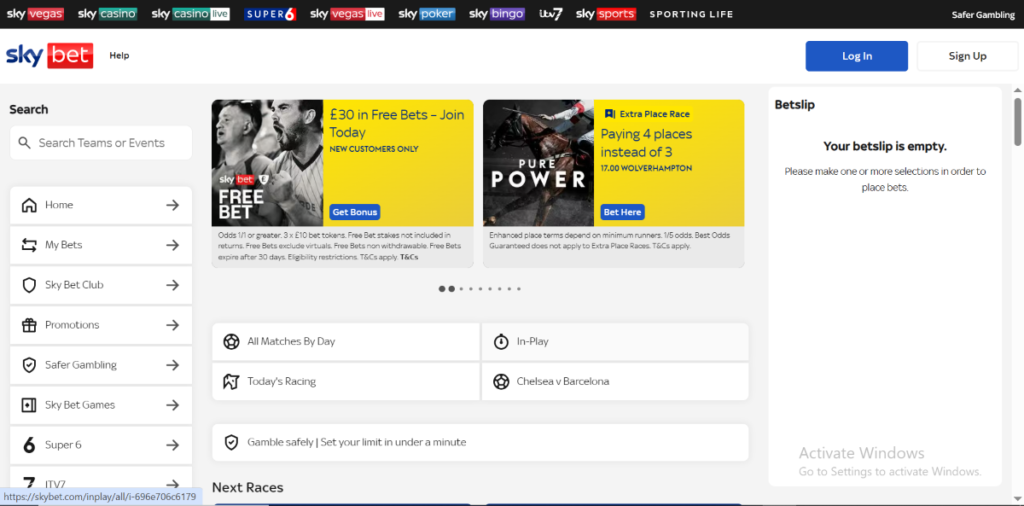
Task: Click the Sky Bet home logo
Action: [50, 55]
